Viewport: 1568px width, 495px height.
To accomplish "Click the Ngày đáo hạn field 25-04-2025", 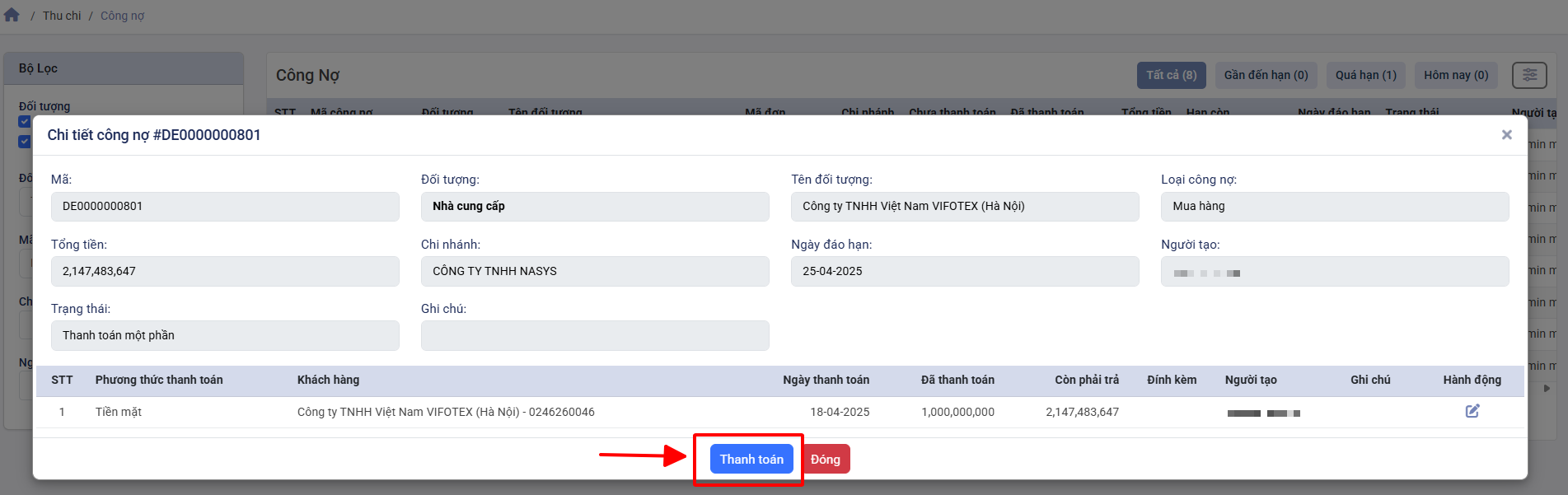I will tap(965, 271).
